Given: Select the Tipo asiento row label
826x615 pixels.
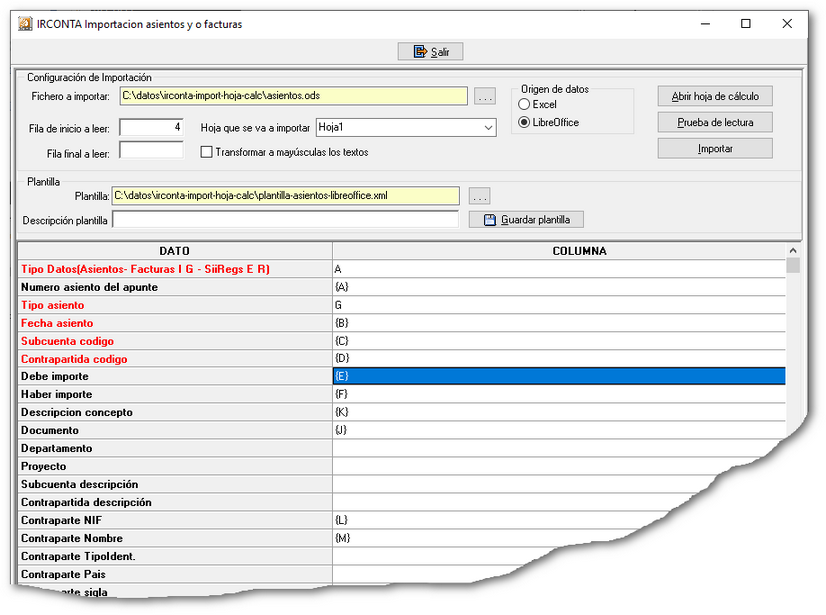Looking at the screenshot, I should 175,305.
